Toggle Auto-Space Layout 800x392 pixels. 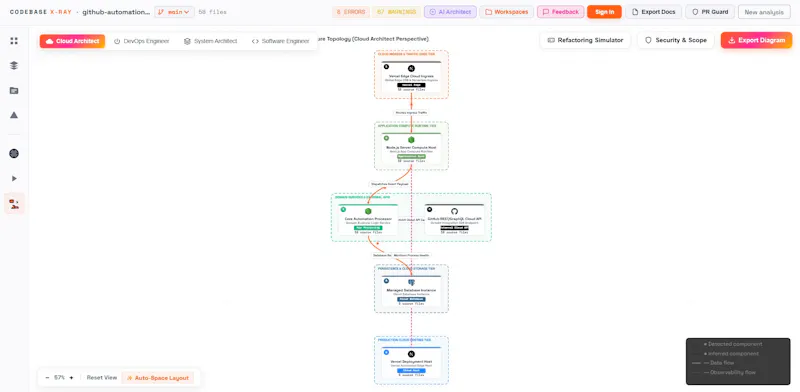(158, 378)
